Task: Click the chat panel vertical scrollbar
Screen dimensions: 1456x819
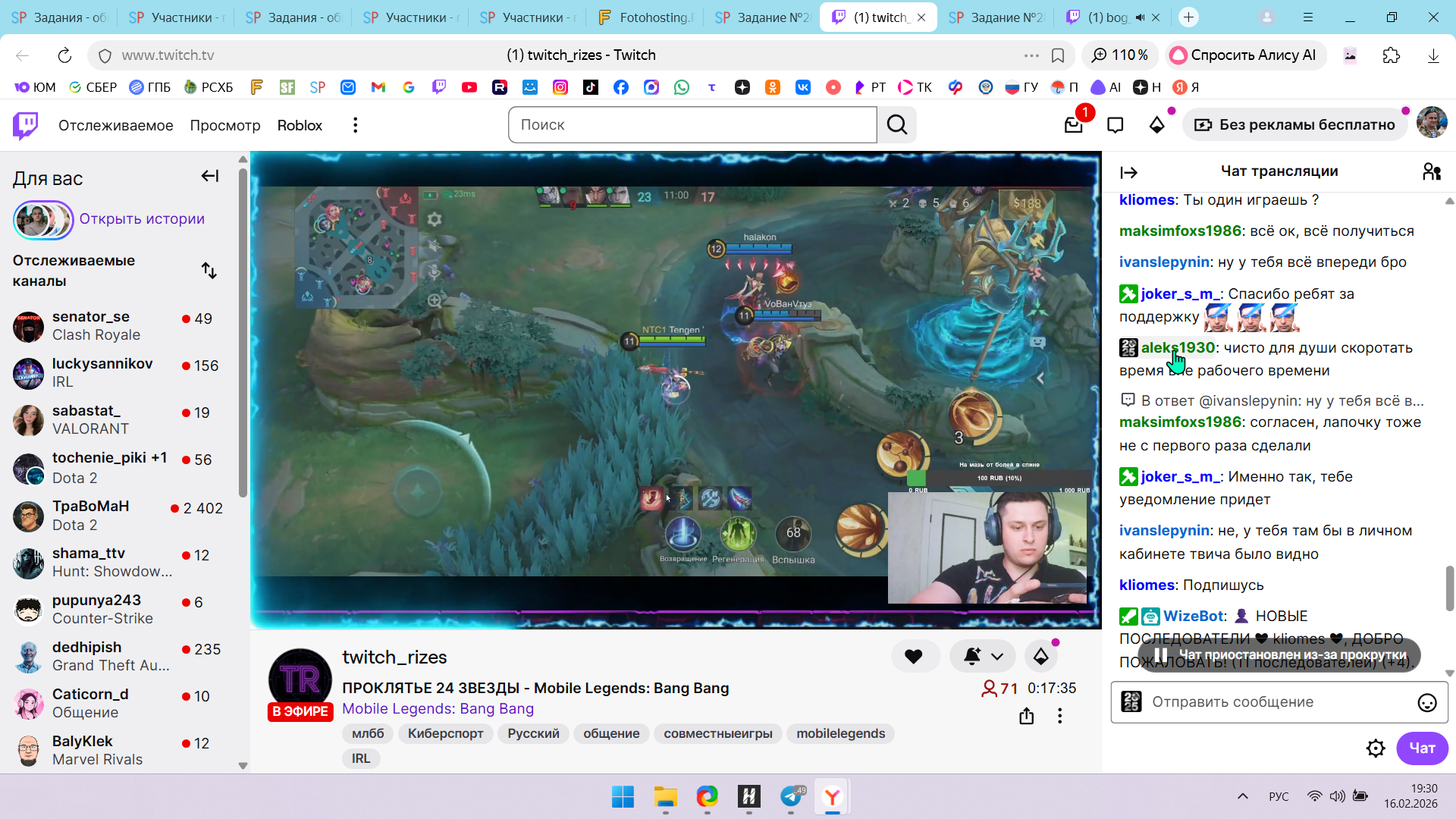Action: pyautogui.click(x=1449, y=588)
